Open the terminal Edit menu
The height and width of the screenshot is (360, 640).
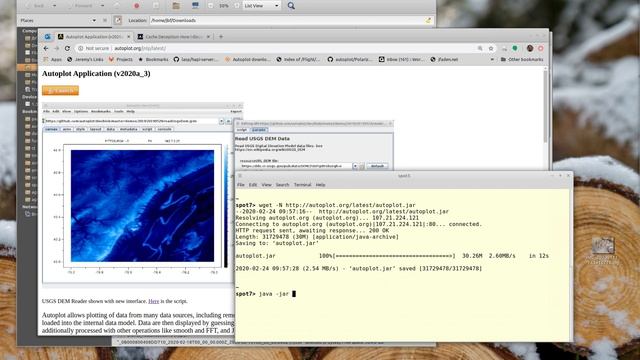(x=253, y=185)
